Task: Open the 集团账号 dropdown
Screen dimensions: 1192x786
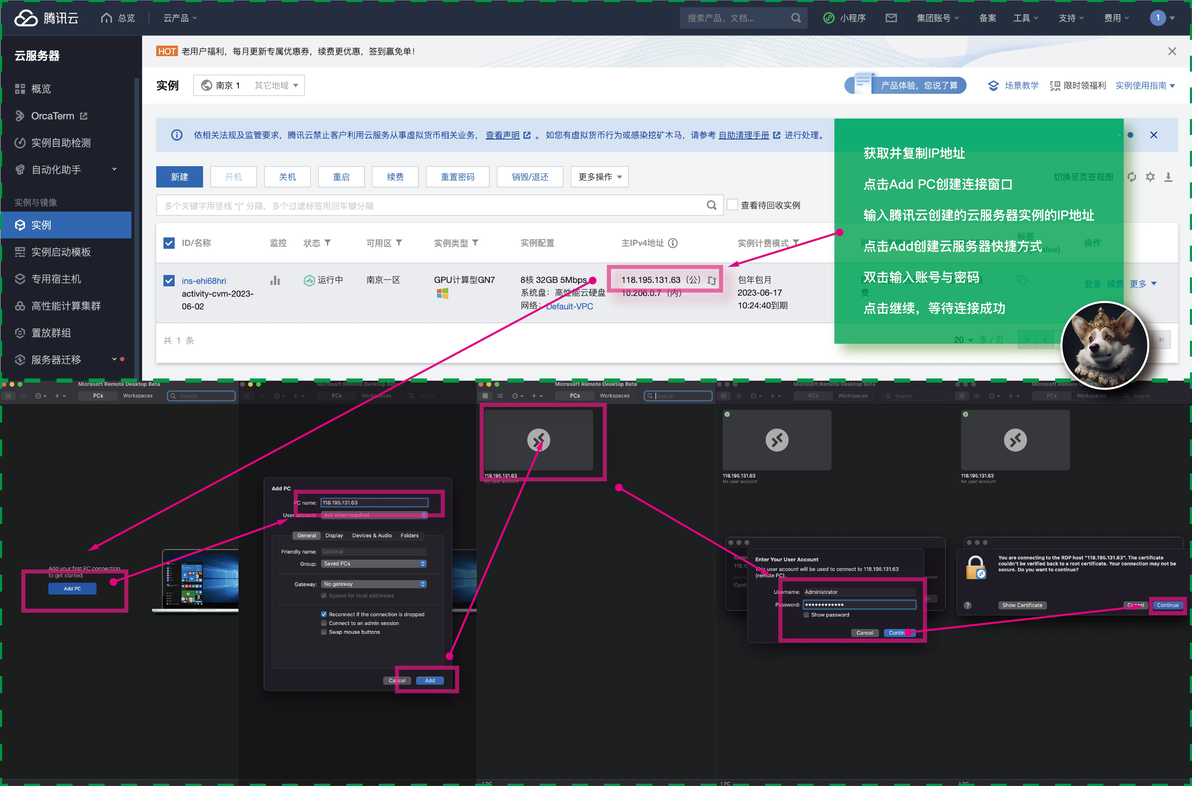Action: tap(937, 17)
